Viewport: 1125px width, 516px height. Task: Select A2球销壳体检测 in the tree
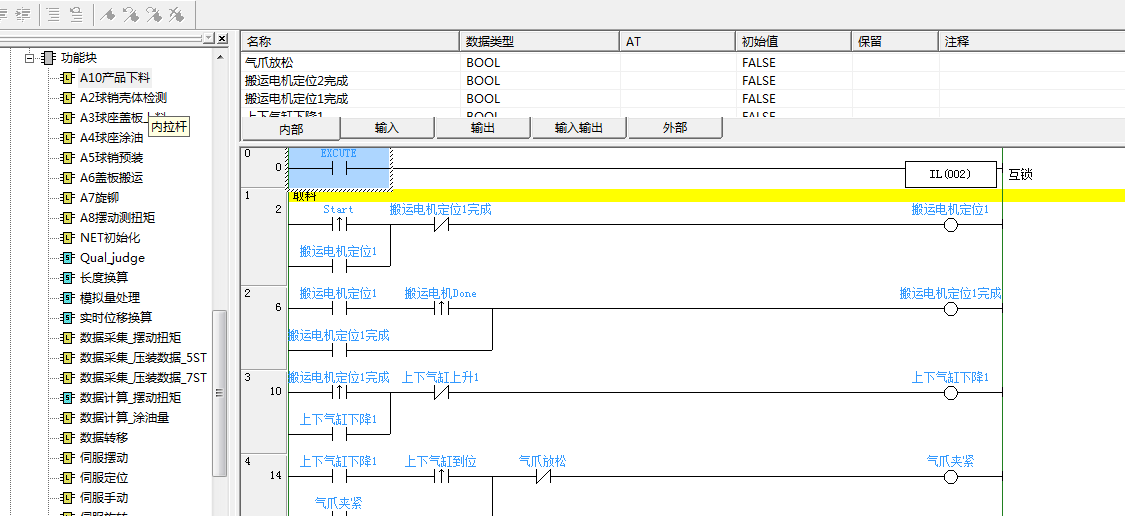click(123, 98)
